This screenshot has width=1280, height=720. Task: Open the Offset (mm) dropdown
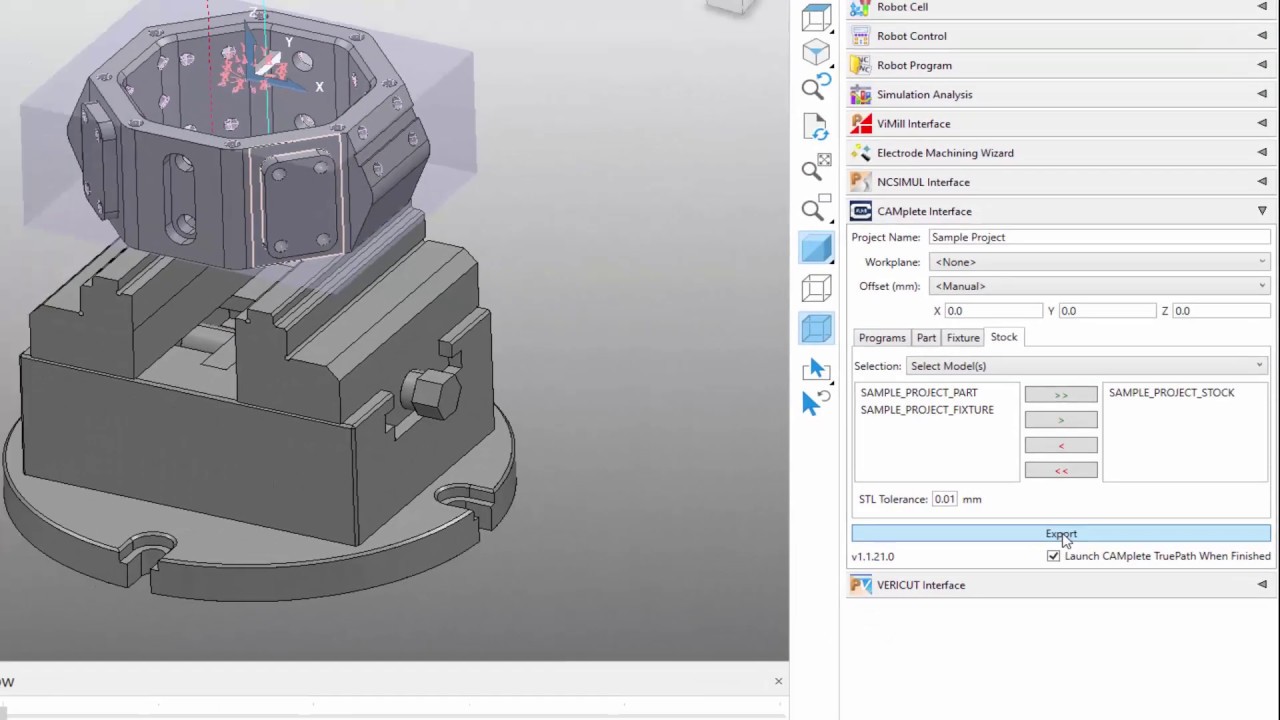[1100, 286]
